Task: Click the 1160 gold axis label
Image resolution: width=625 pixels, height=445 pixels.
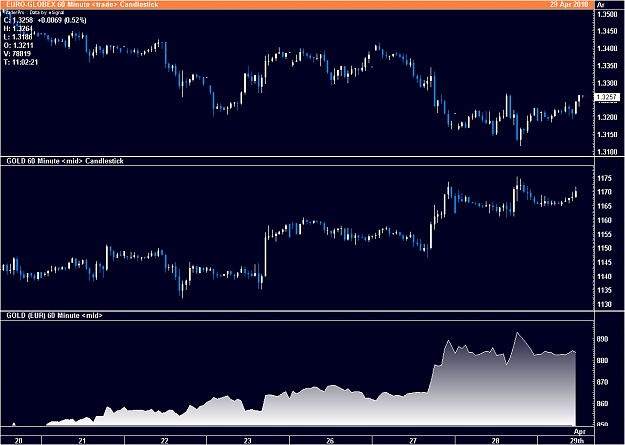Action: click(x=605, y=220)
